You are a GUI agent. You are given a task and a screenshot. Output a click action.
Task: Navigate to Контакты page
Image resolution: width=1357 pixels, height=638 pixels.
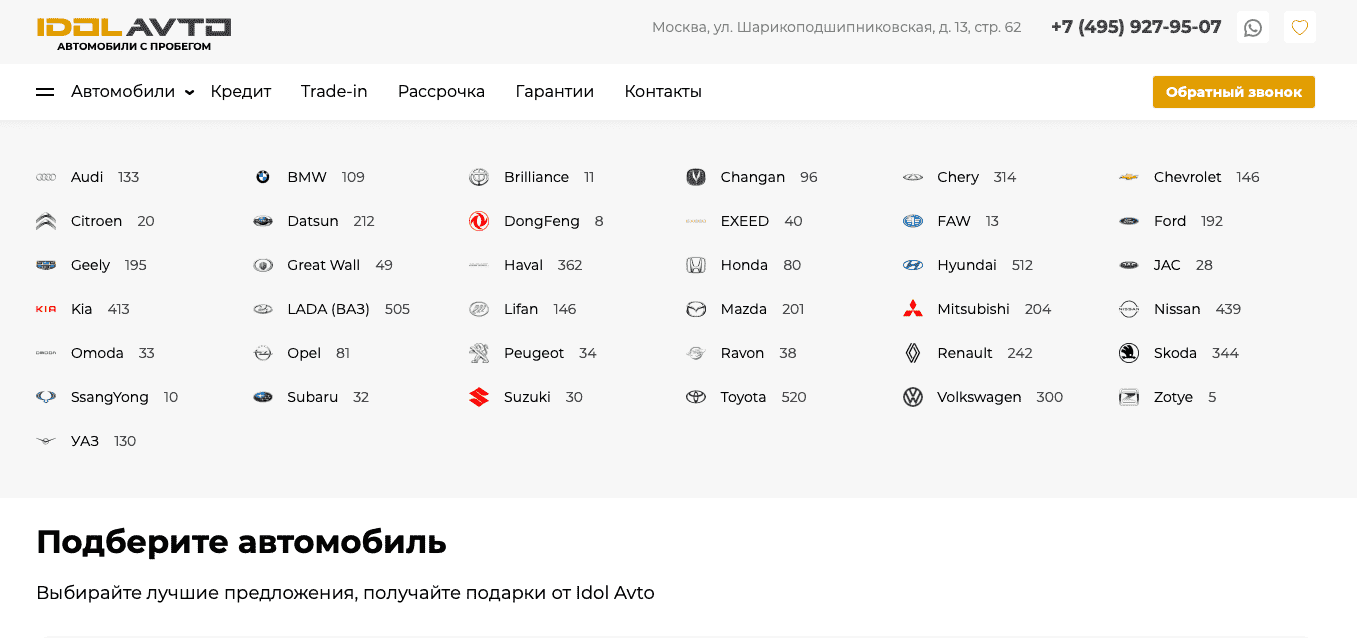coord(662,92)
